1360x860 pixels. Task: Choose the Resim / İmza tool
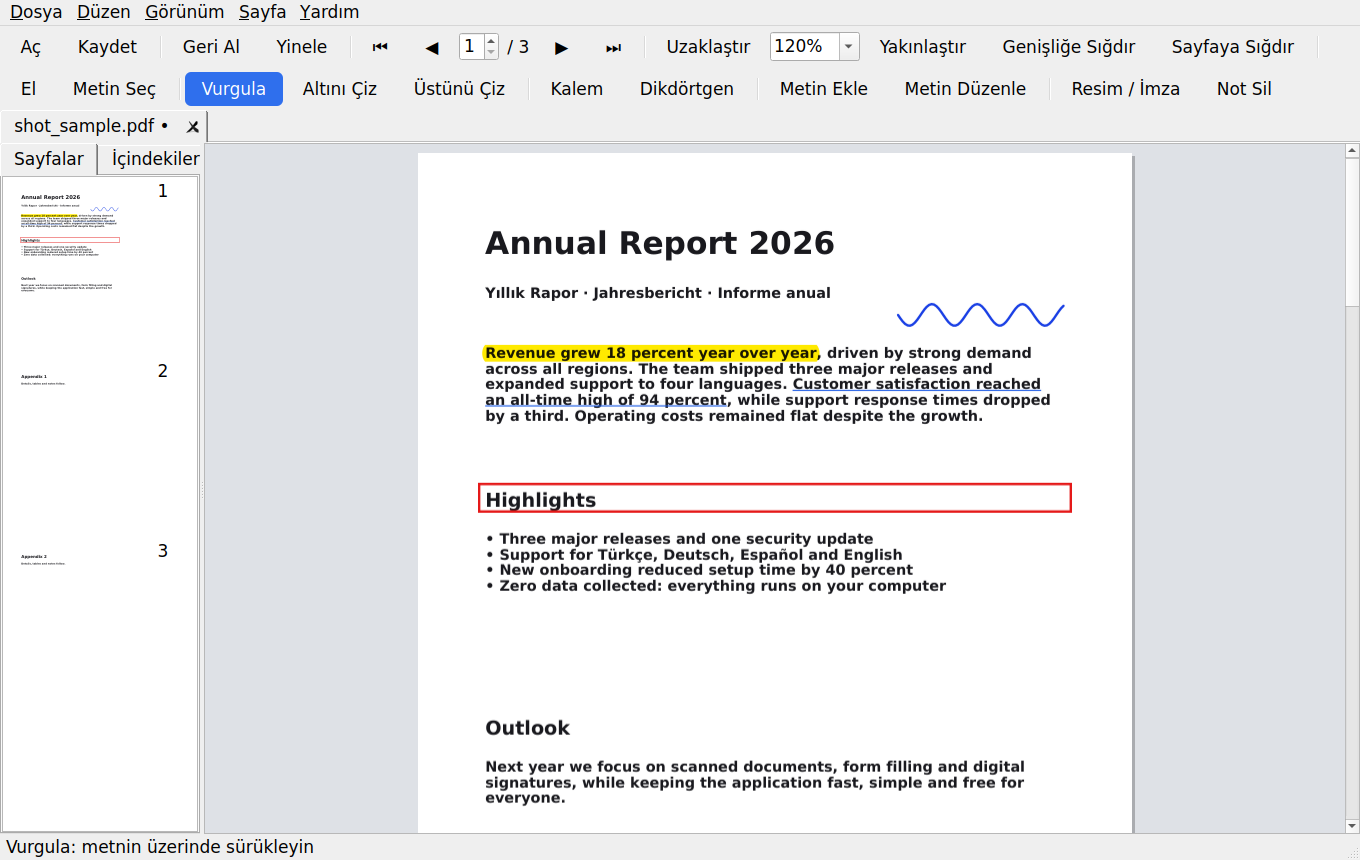pyautogui.click(x=1126, y=89)
